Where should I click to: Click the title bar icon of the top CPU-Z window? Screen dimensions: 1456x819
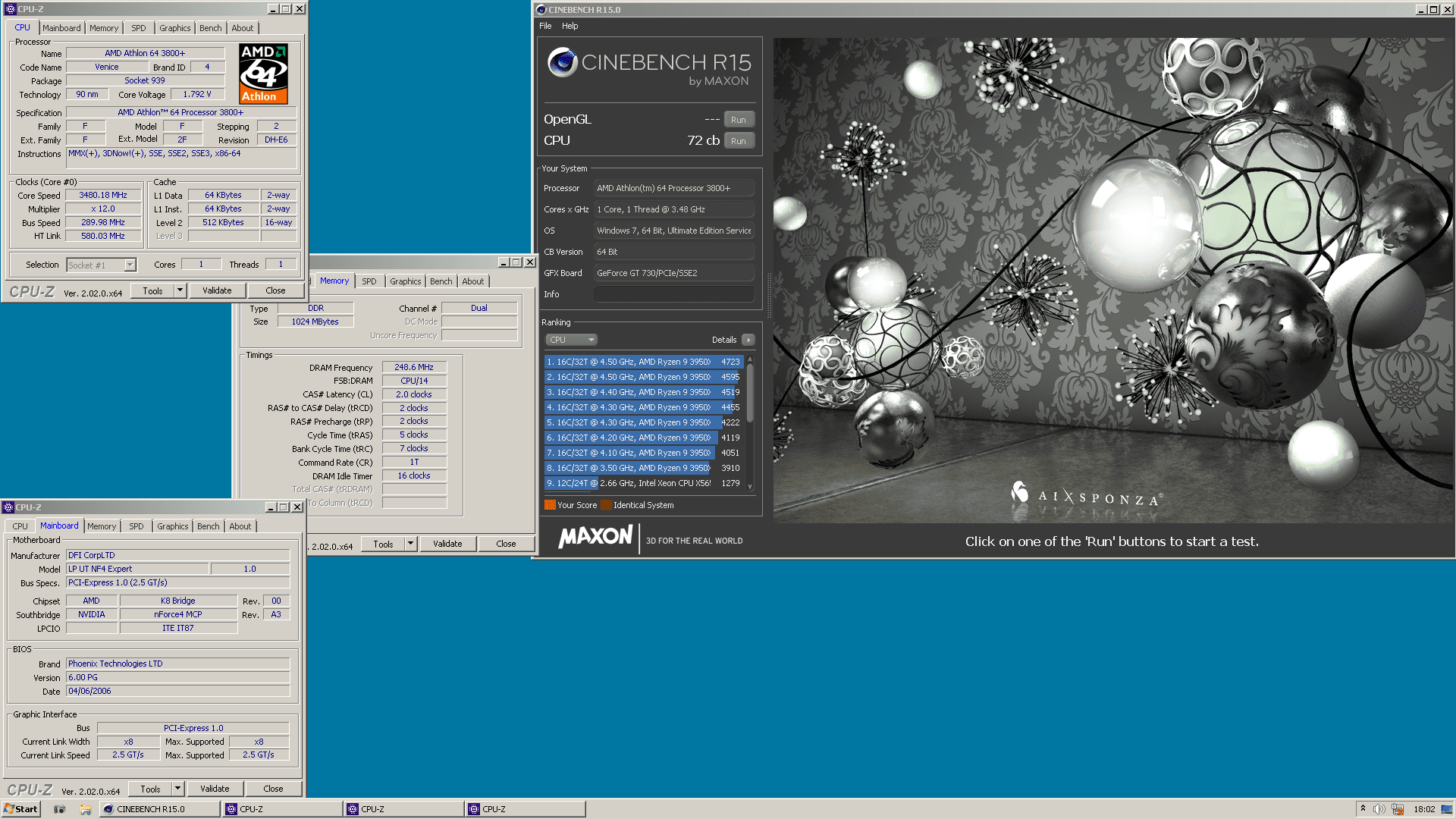point(10,9)
